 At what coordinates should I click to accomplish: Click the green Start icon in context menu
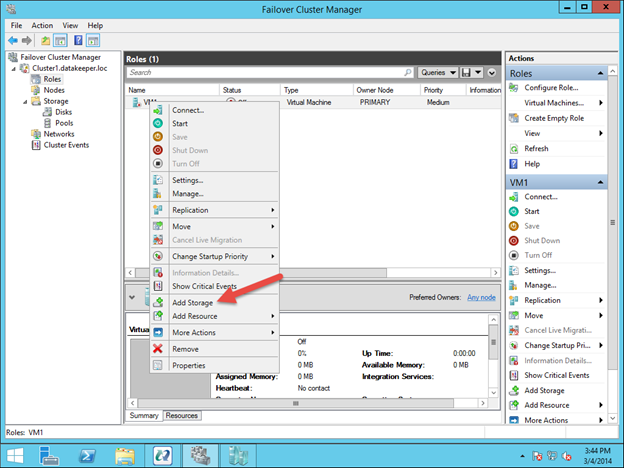(157, 125)
